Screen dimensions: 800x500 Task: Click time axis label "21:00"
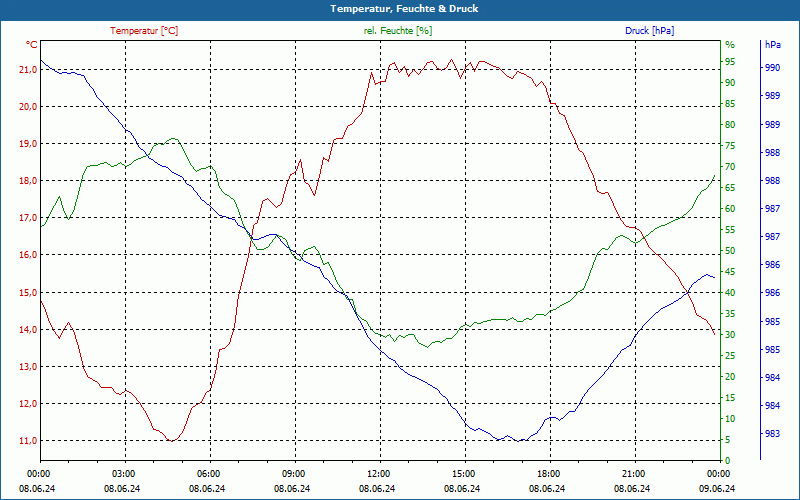click(633, 474)
